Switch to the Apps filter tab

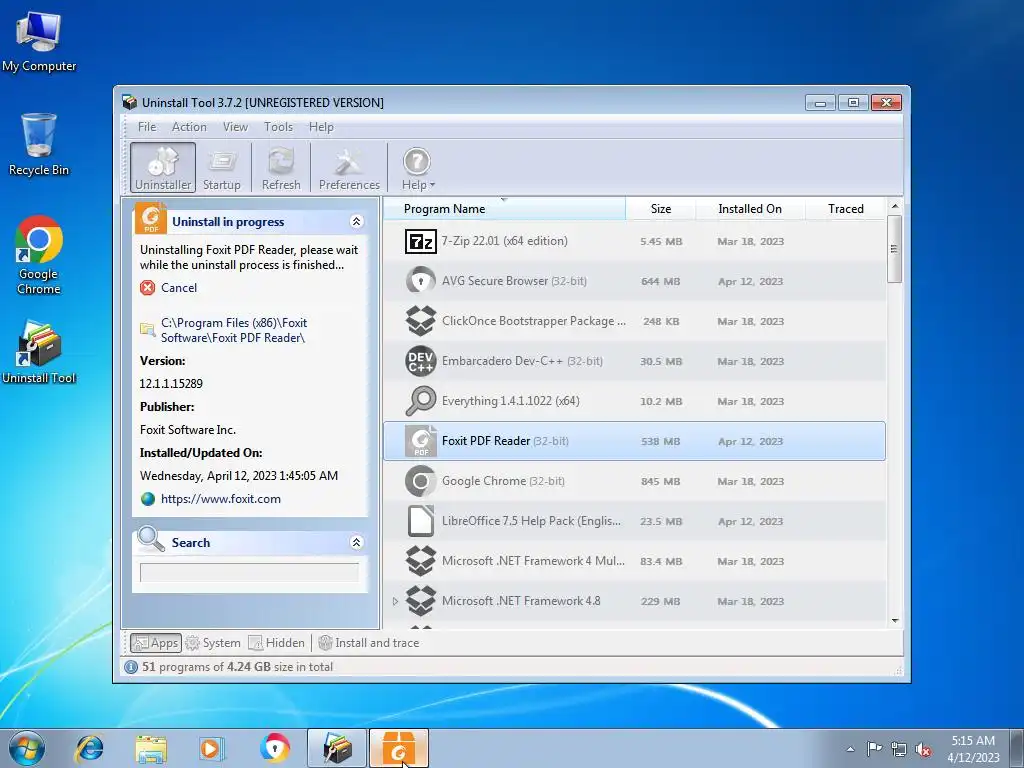(x=155, y=643)
